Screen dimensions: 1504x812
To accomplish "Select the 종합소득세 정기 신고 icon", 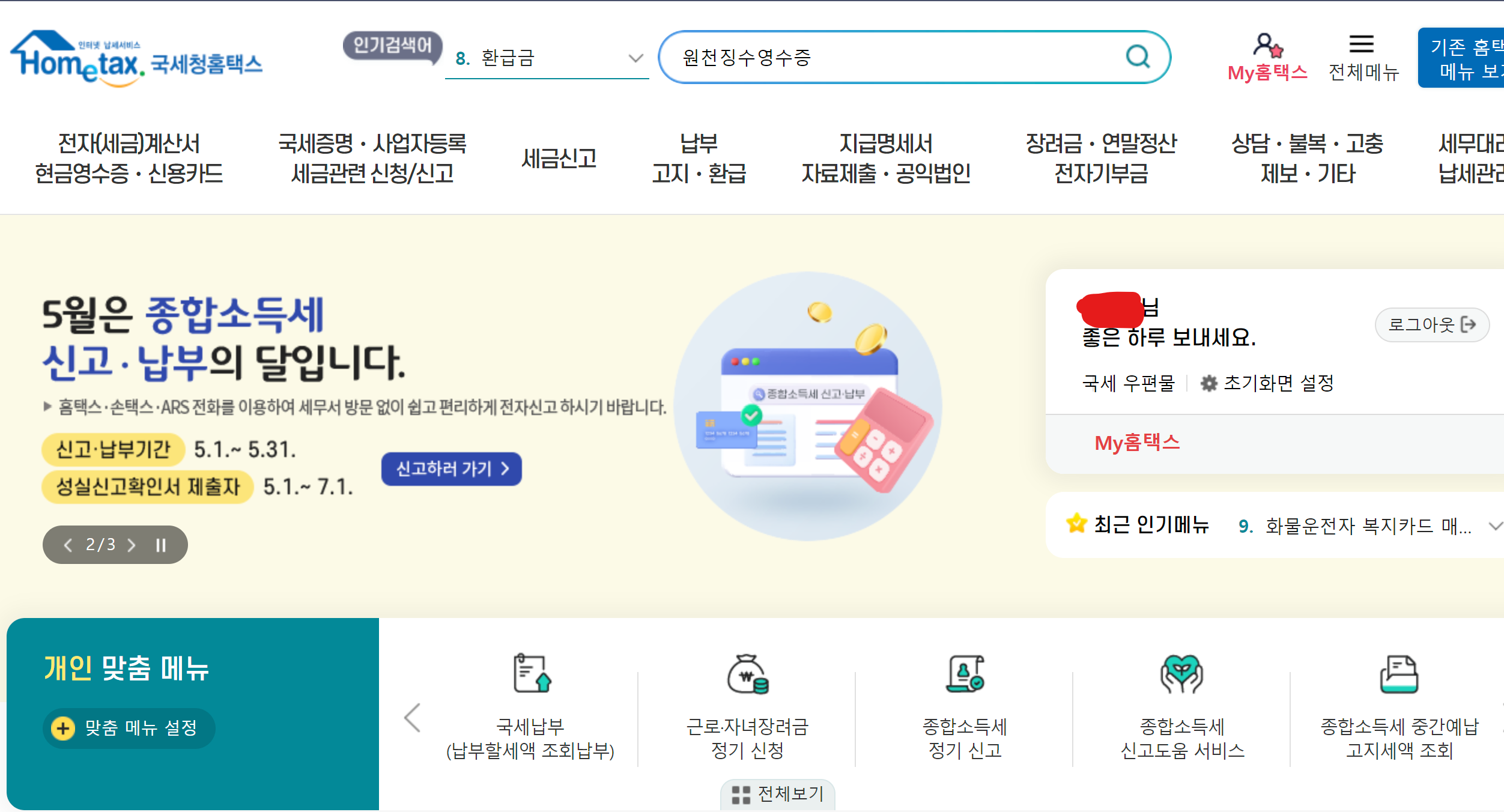I will [963, 674].
